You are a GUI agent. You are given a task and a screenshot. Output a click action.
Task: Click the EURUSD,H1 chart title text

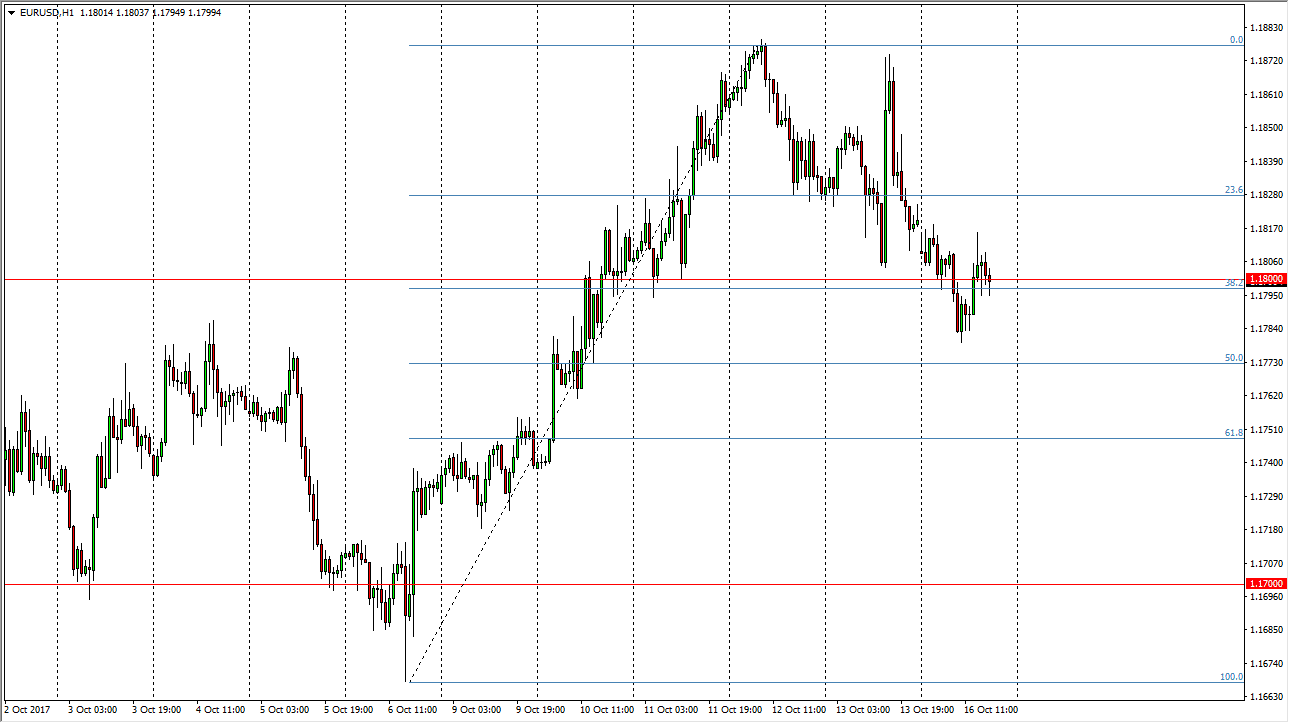(x=46, y=14)
